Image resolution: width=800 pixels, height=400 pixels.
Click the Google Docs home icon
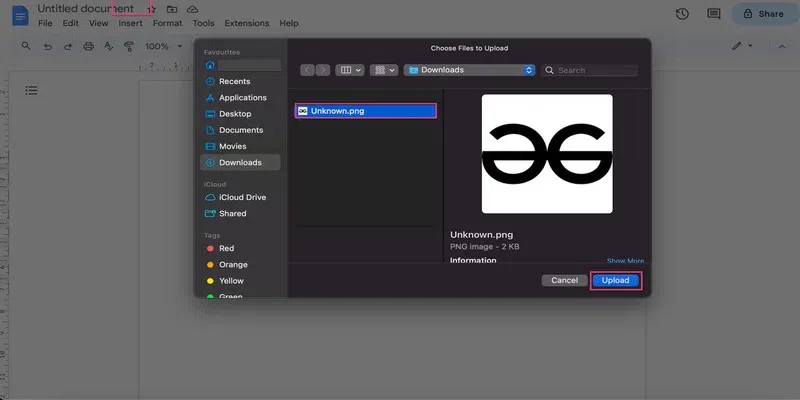[x=20, y=16]
